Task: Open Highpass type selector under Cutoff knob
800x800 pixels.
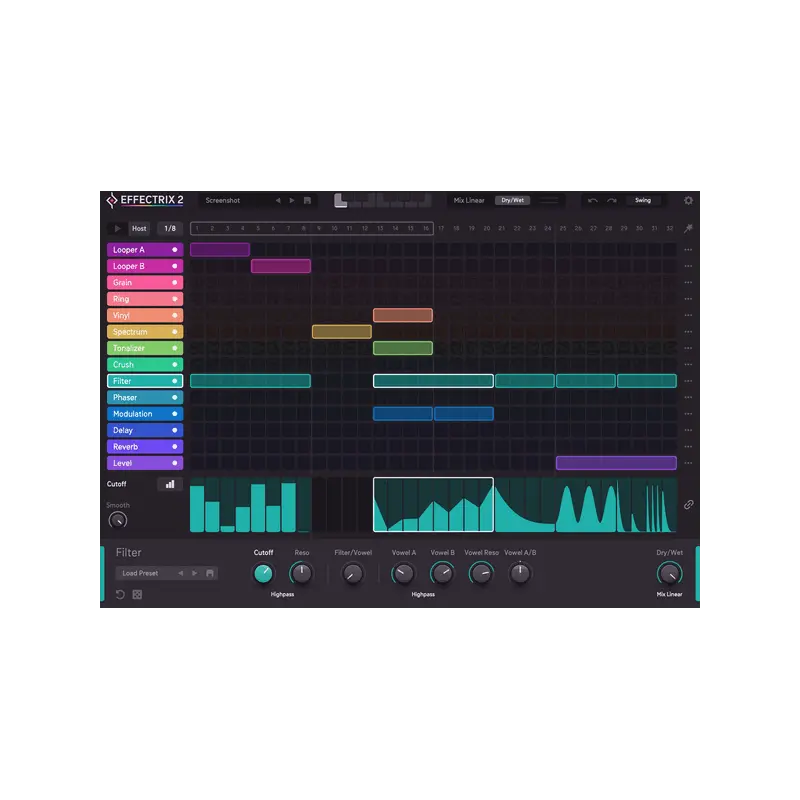Action: [282, 594]
